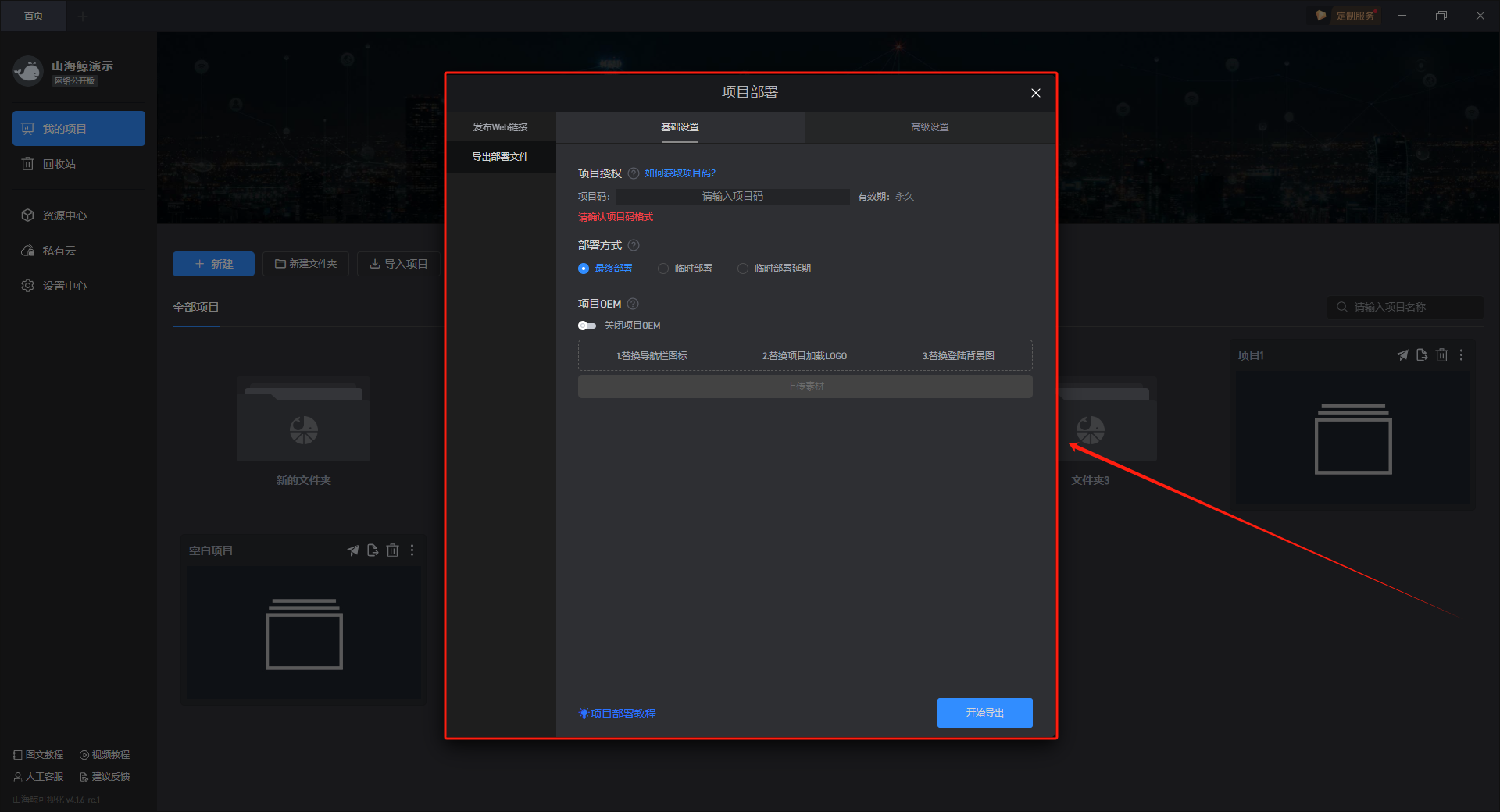Click the help icon next to 项目授权

(634, 173)
